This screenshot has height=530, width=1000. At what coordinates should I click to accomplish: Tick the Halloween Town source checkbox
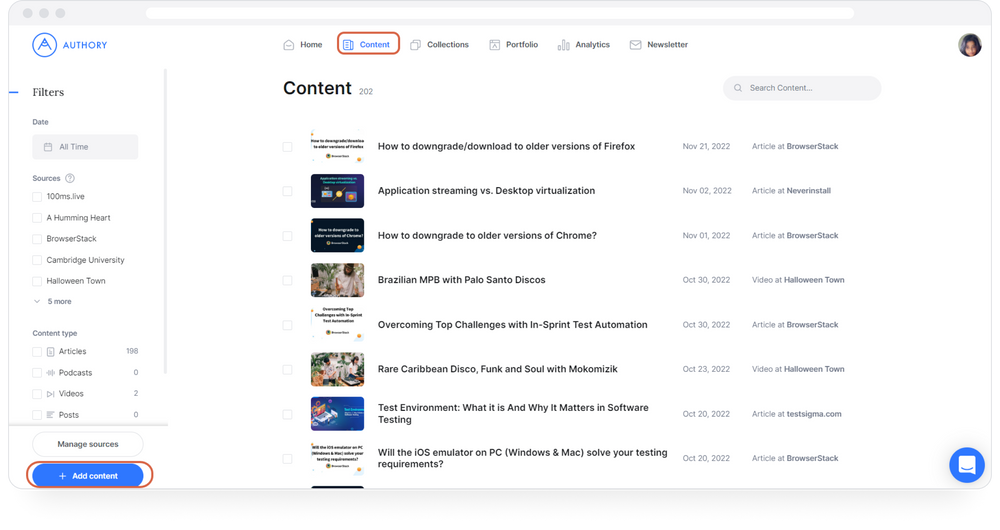coord(37,281)
